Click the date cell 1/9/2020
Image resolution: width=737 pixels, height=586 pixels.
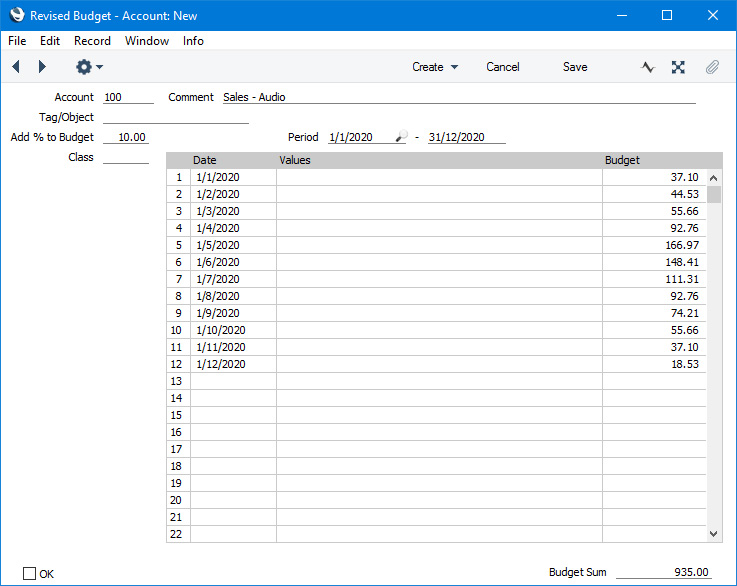pyautogui.click(x=234, y=313)
